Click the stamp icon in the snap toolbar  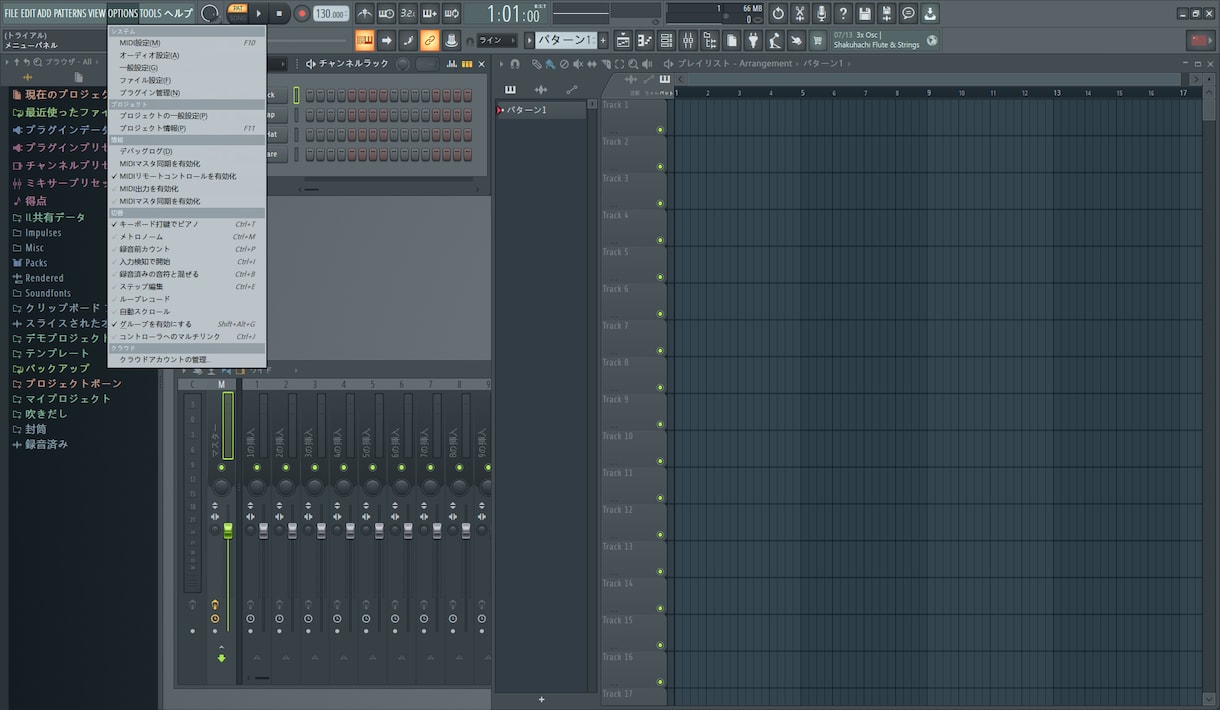(451, 40)
